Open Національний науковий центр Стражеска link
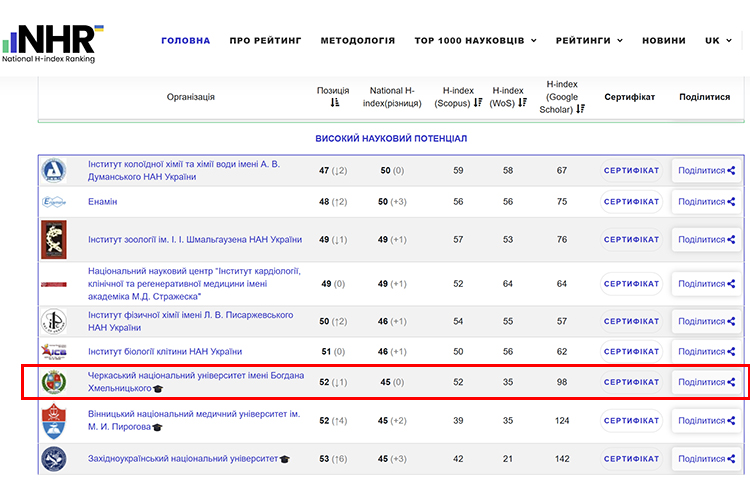 click(x=194, y=284)
